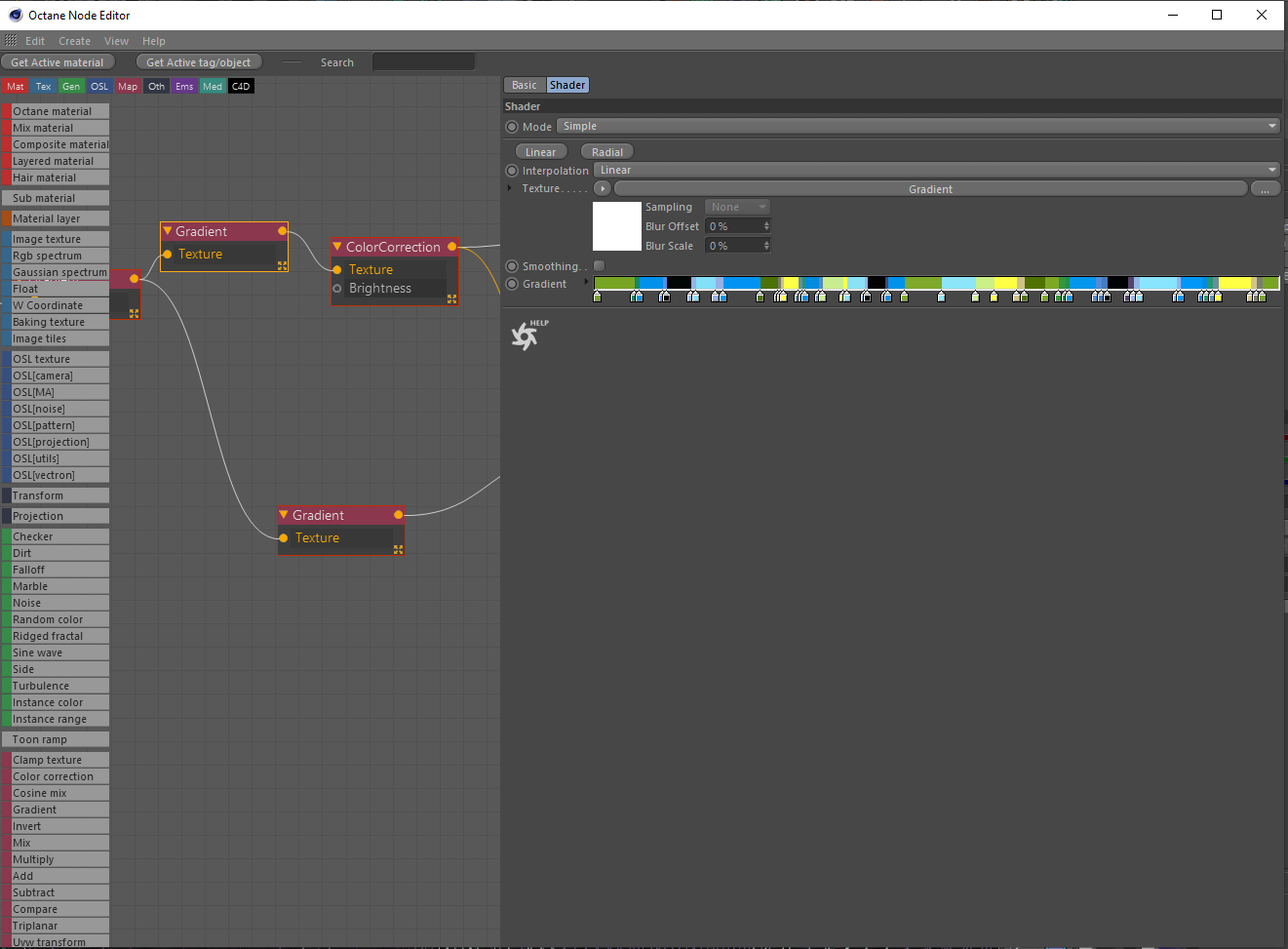Click Get Active tag/object button

[x=198, y=62]
